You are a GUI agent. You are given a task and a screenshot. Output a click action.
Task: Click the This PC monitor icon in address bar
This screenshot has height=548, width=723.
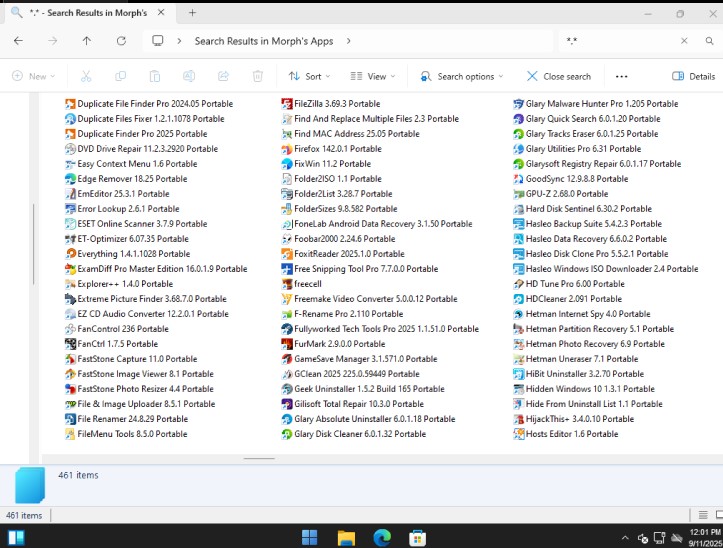click(x=158, y=41)
